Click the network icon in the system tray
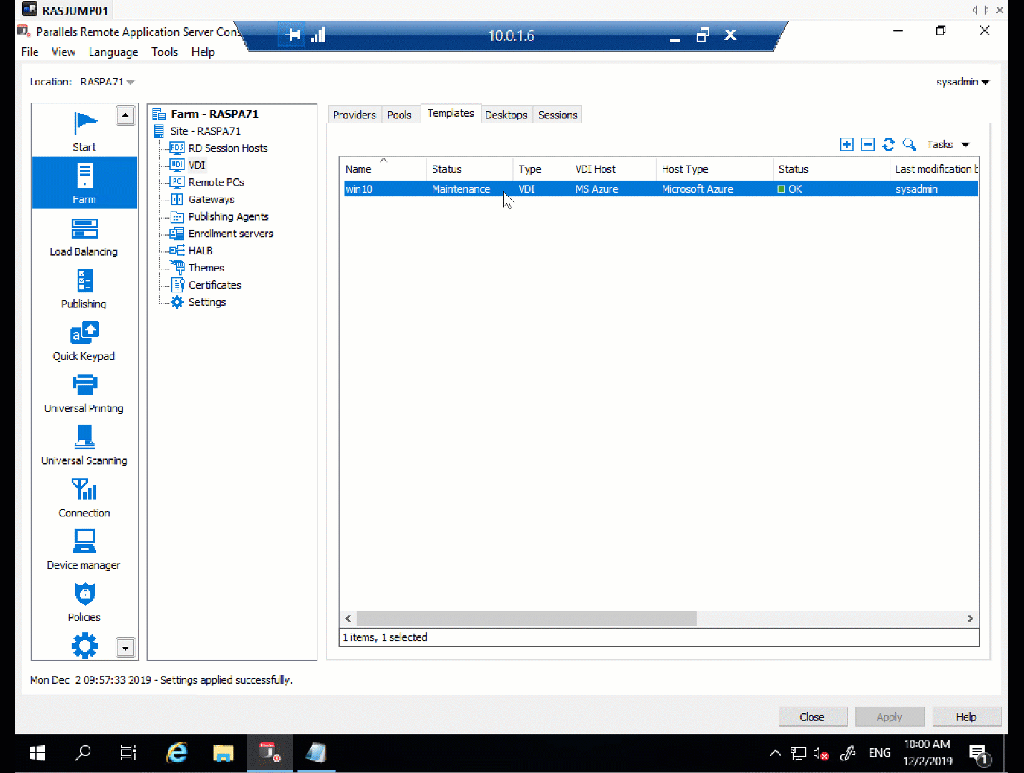 (798, 753)
